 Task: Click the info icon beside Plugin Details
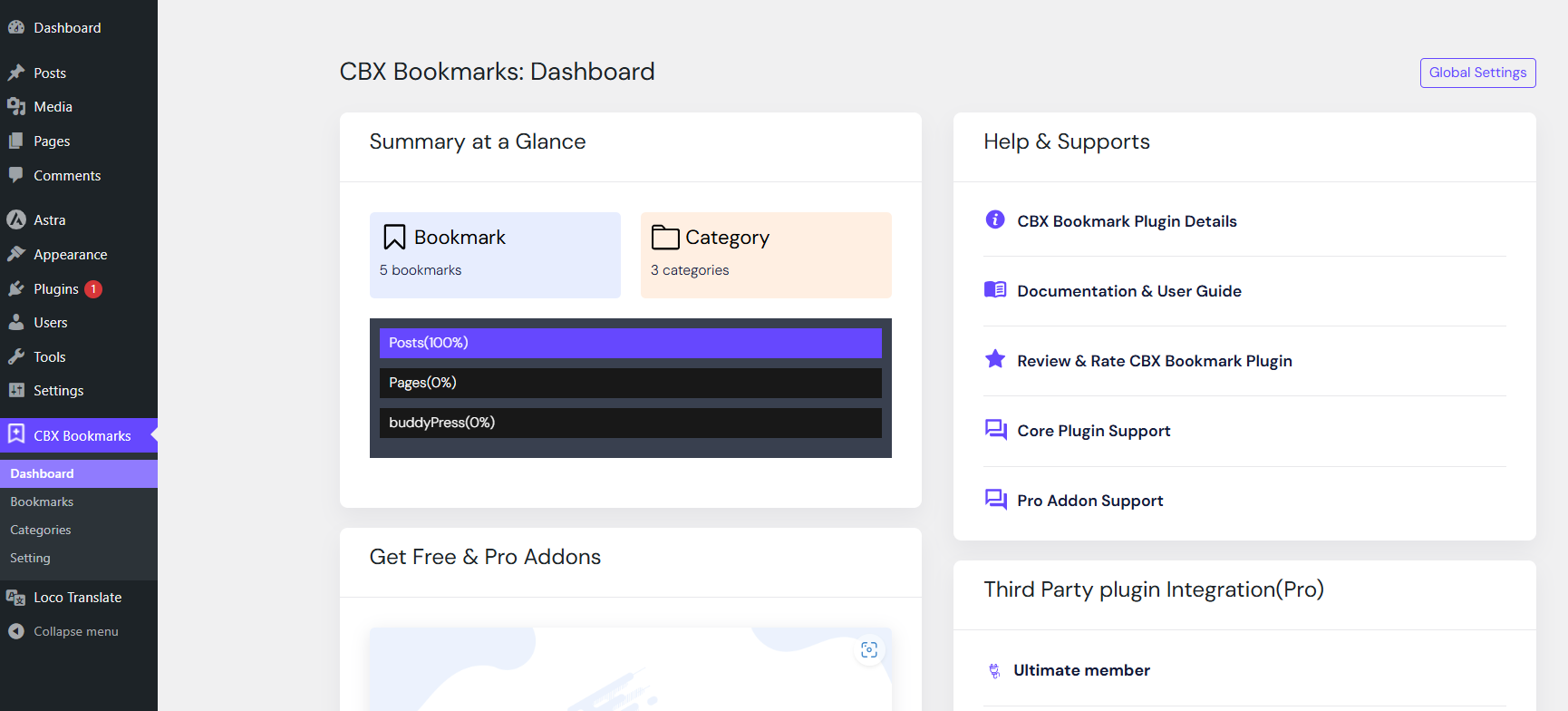(x=995, y=219)
